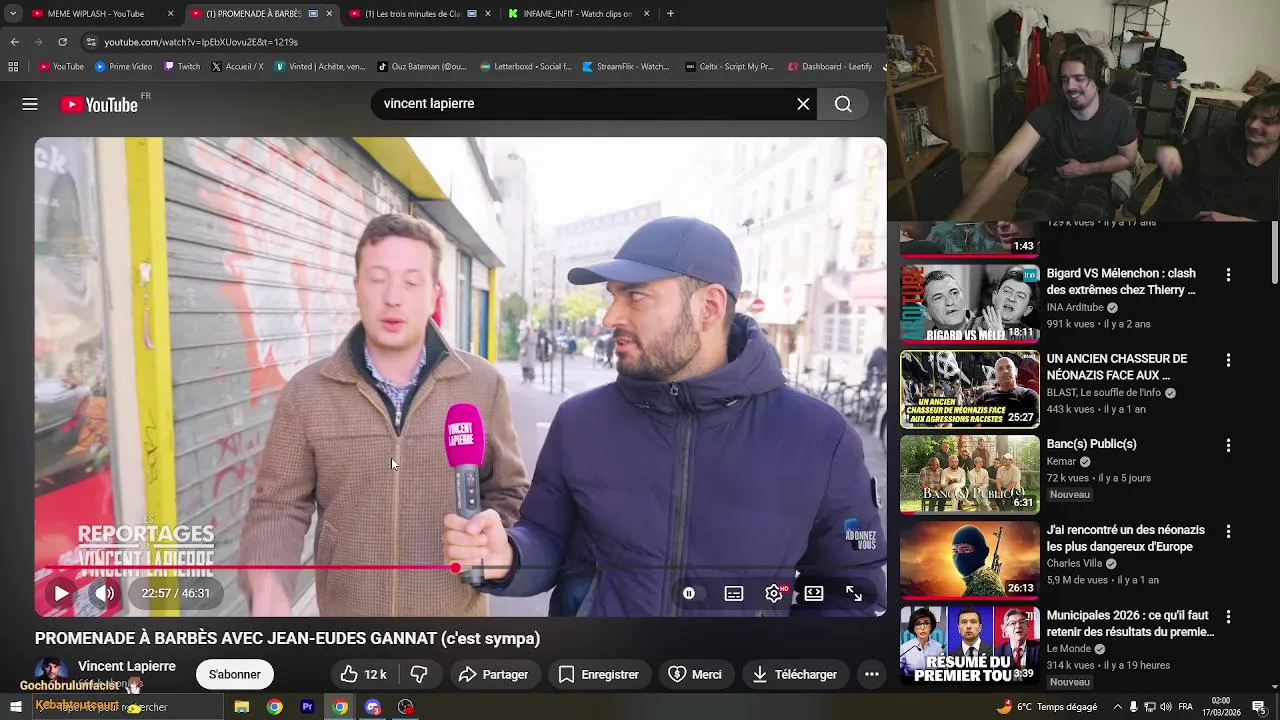Open player settings gear

pos(774,593)
